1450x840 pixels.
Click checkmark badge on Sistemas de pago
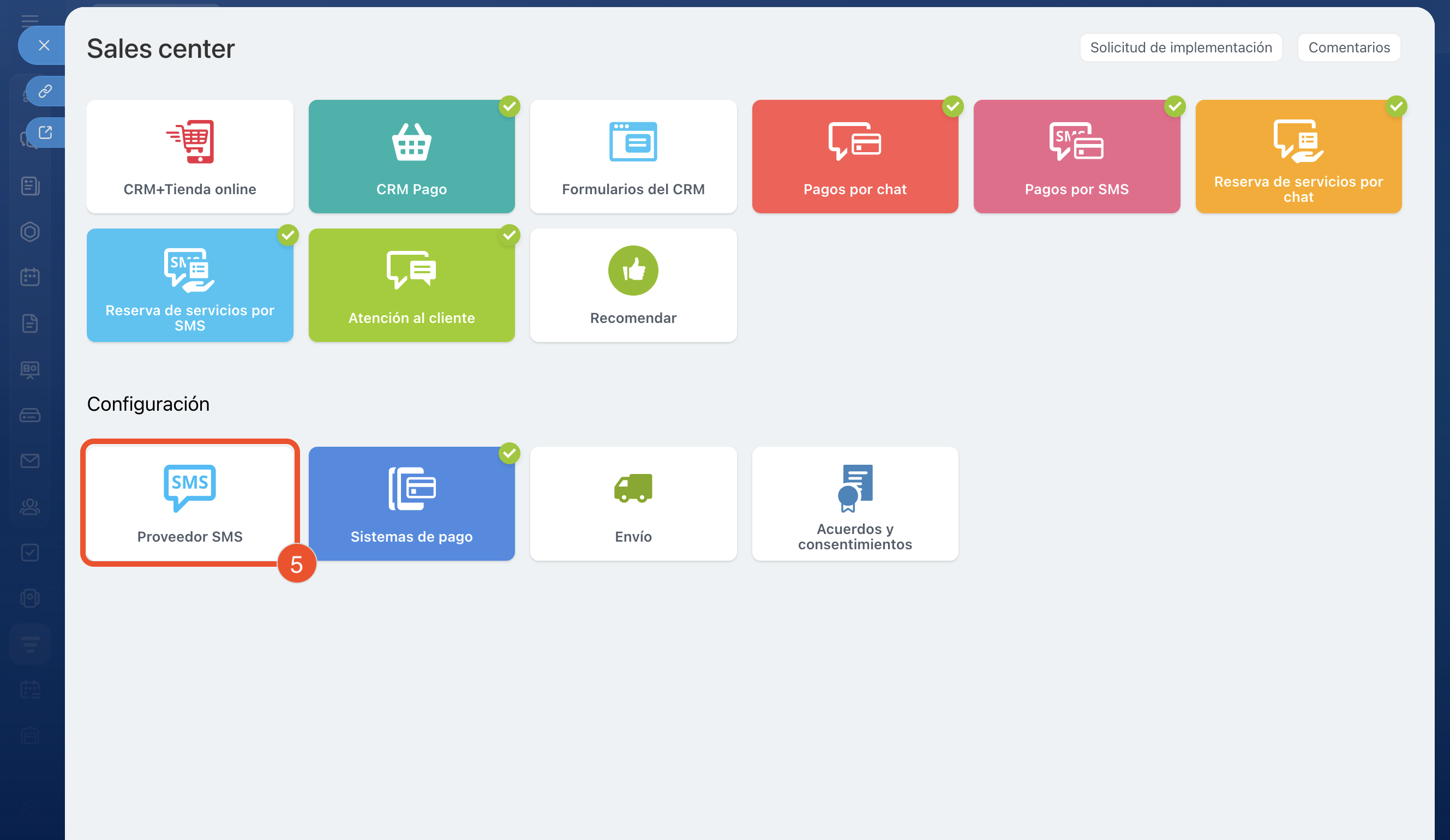click(509, 453)
